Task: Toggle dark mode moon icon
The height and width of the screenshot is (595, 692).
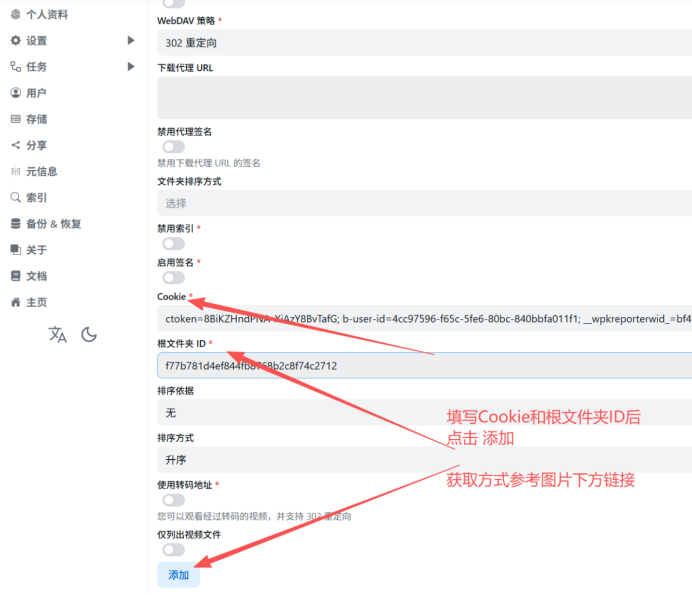Action: point(89,335)
